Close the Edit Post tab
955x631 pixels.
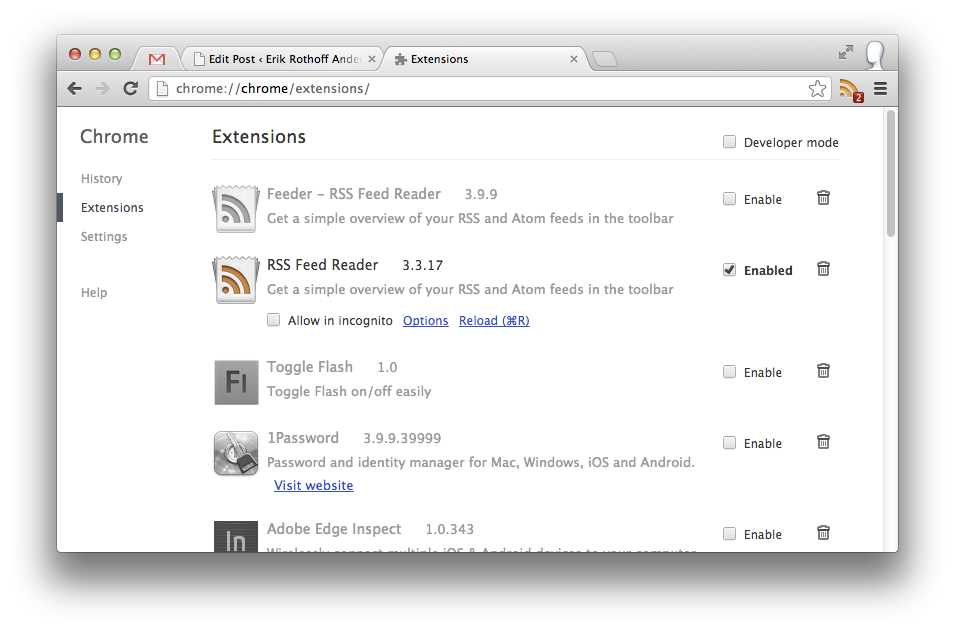point(372,59)
